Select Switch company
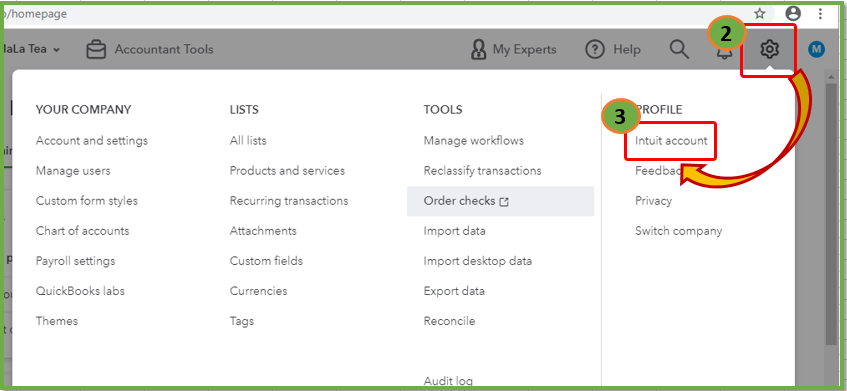The width and height of the screenshot is (847, 391). pyautogui.click(x=678, y=231)
